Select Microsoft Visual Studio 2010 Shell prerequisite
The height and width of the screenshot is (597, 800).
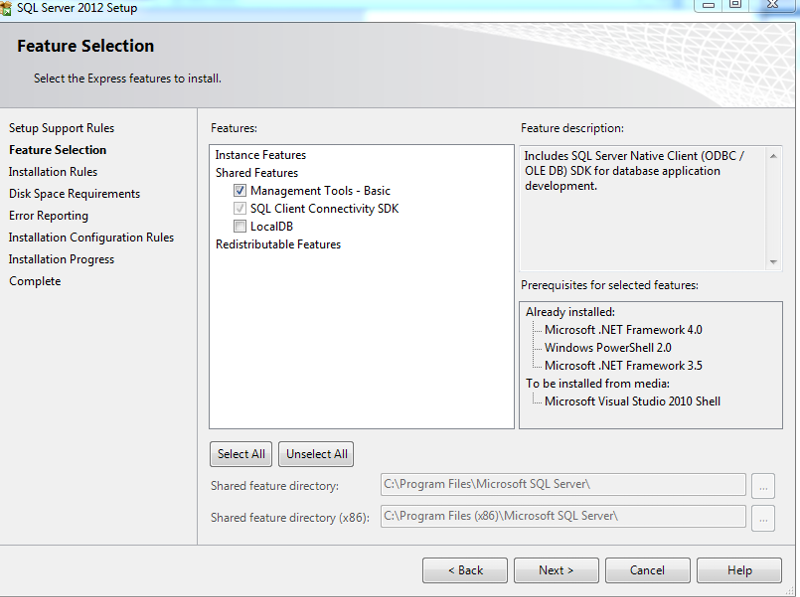tap(632, 402)
